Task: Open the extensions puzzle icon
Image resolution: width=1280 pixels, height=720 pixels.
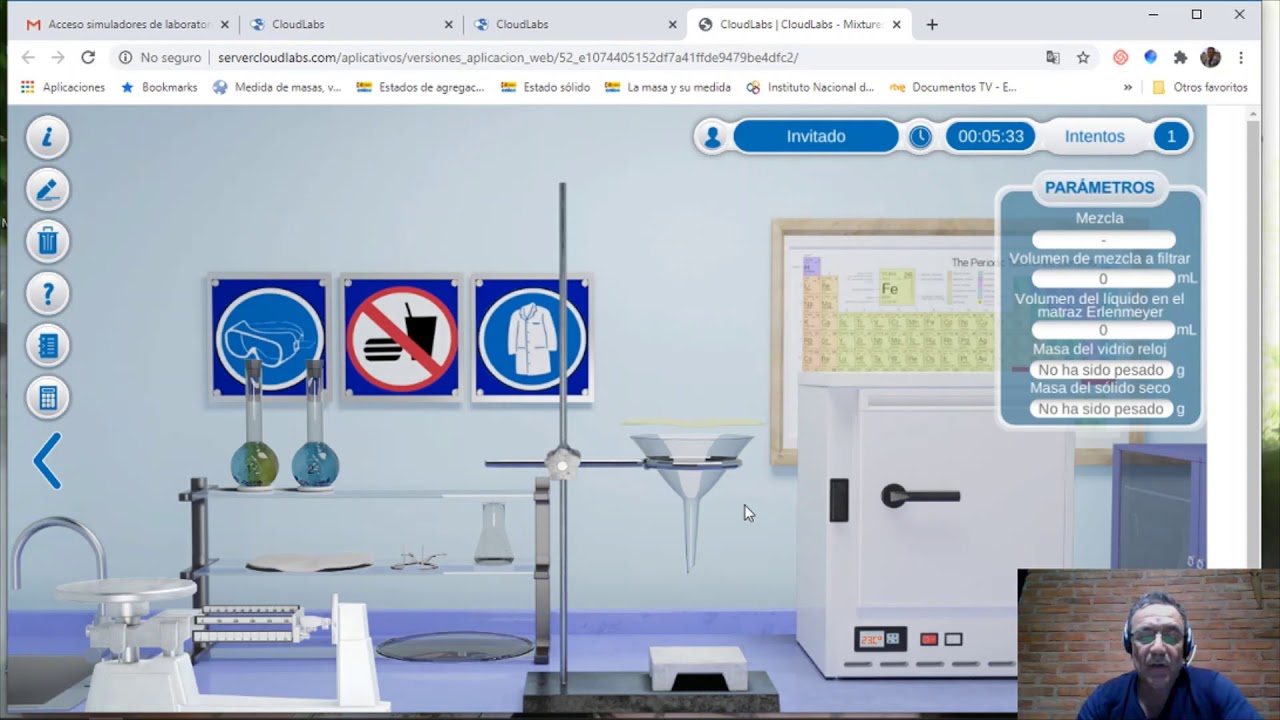Action: 1181,57
